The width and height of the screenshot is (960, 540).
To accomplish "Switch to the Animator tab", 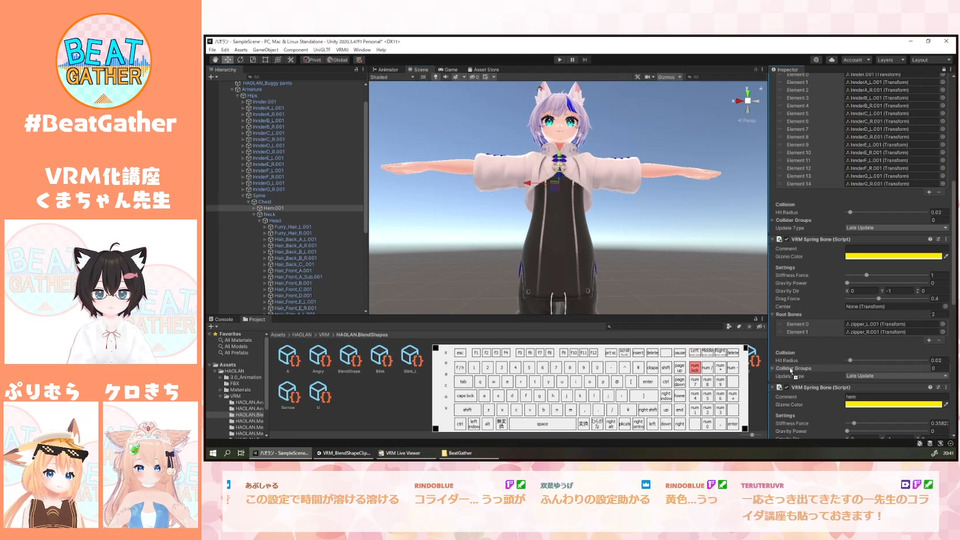I will pyautogui.click(x=385, y=70).
